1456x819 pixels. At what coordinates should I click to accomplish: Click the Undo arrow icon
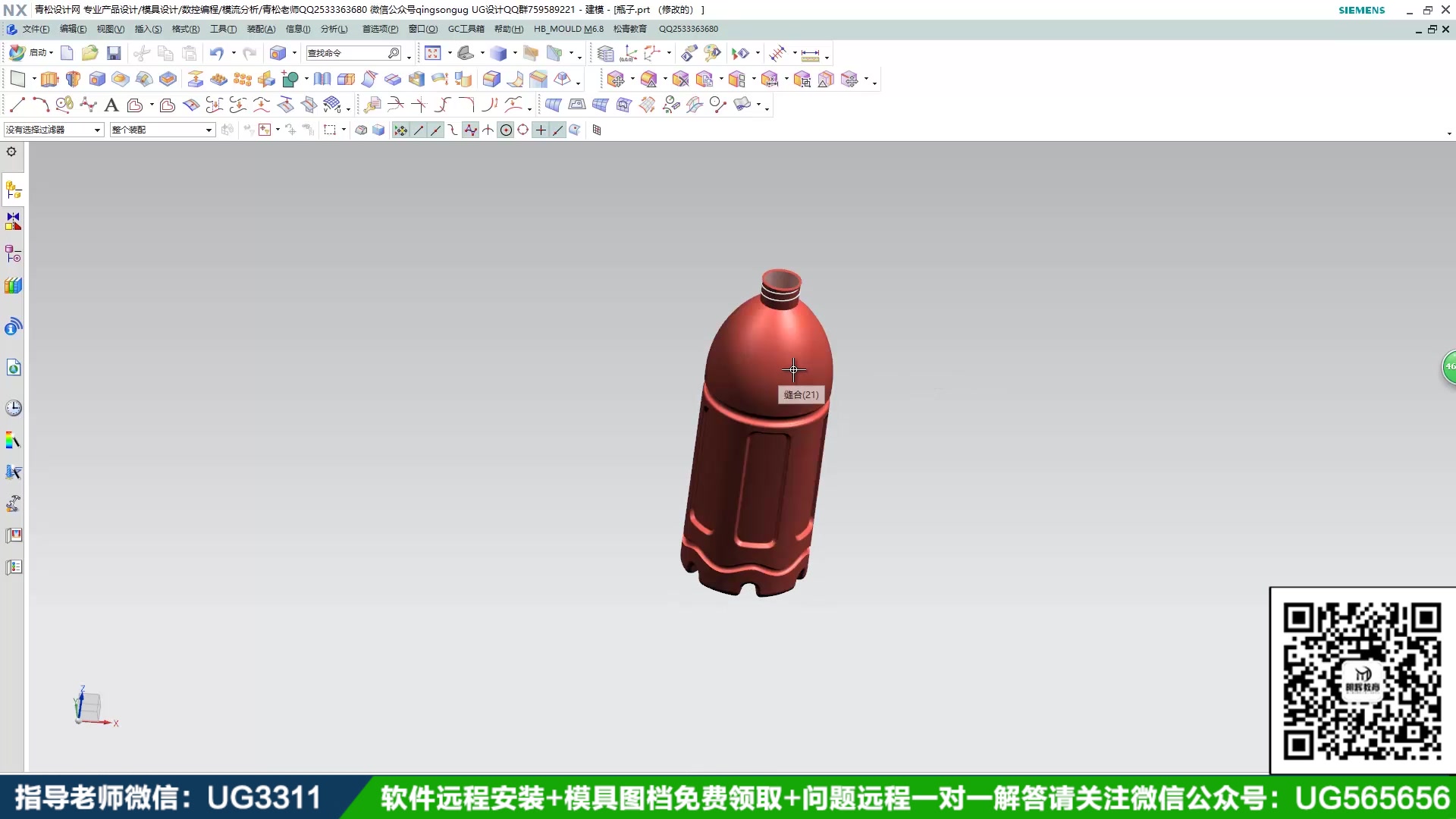(x=216, y=53)
